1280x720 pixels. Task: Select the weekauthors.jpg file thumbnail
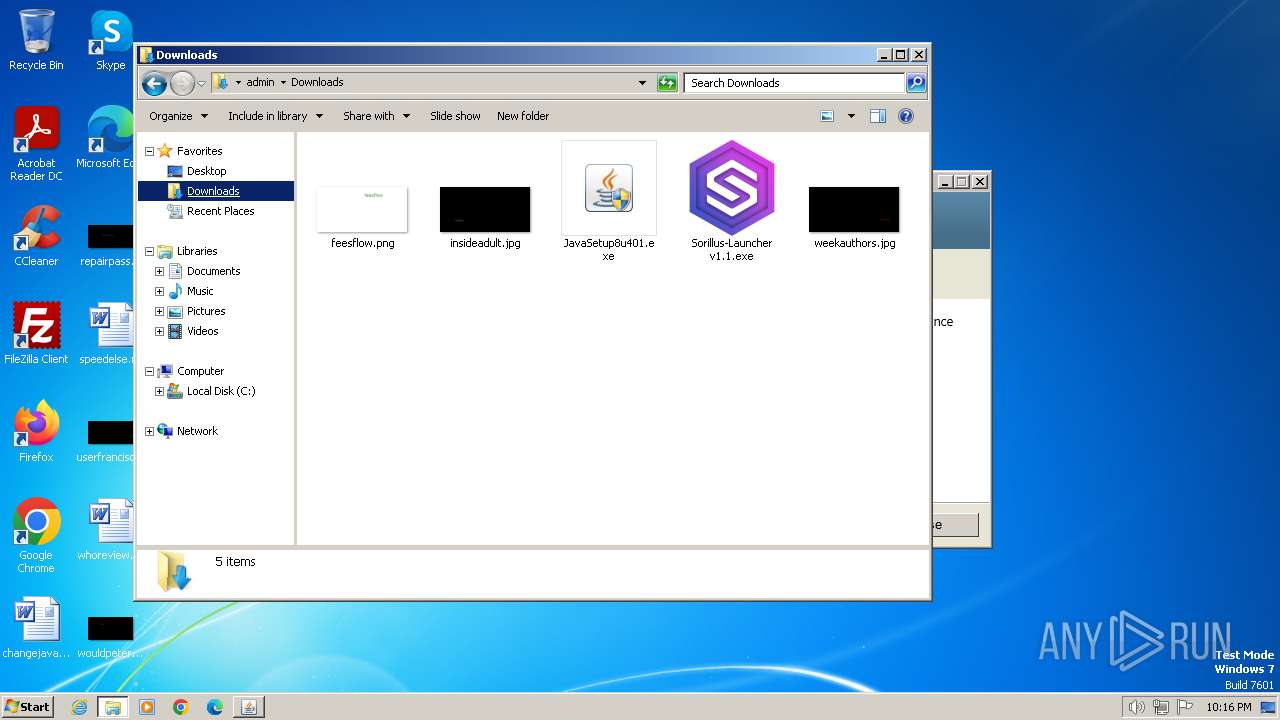tap(854, 209)
